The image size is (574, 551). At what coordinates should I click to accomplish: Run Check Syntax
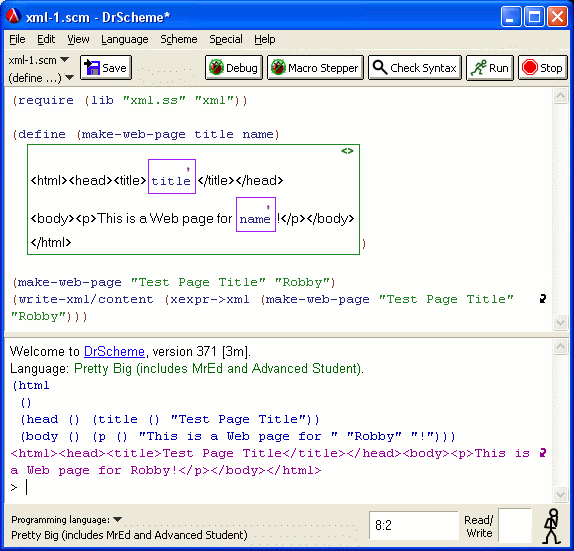[415, 68]
